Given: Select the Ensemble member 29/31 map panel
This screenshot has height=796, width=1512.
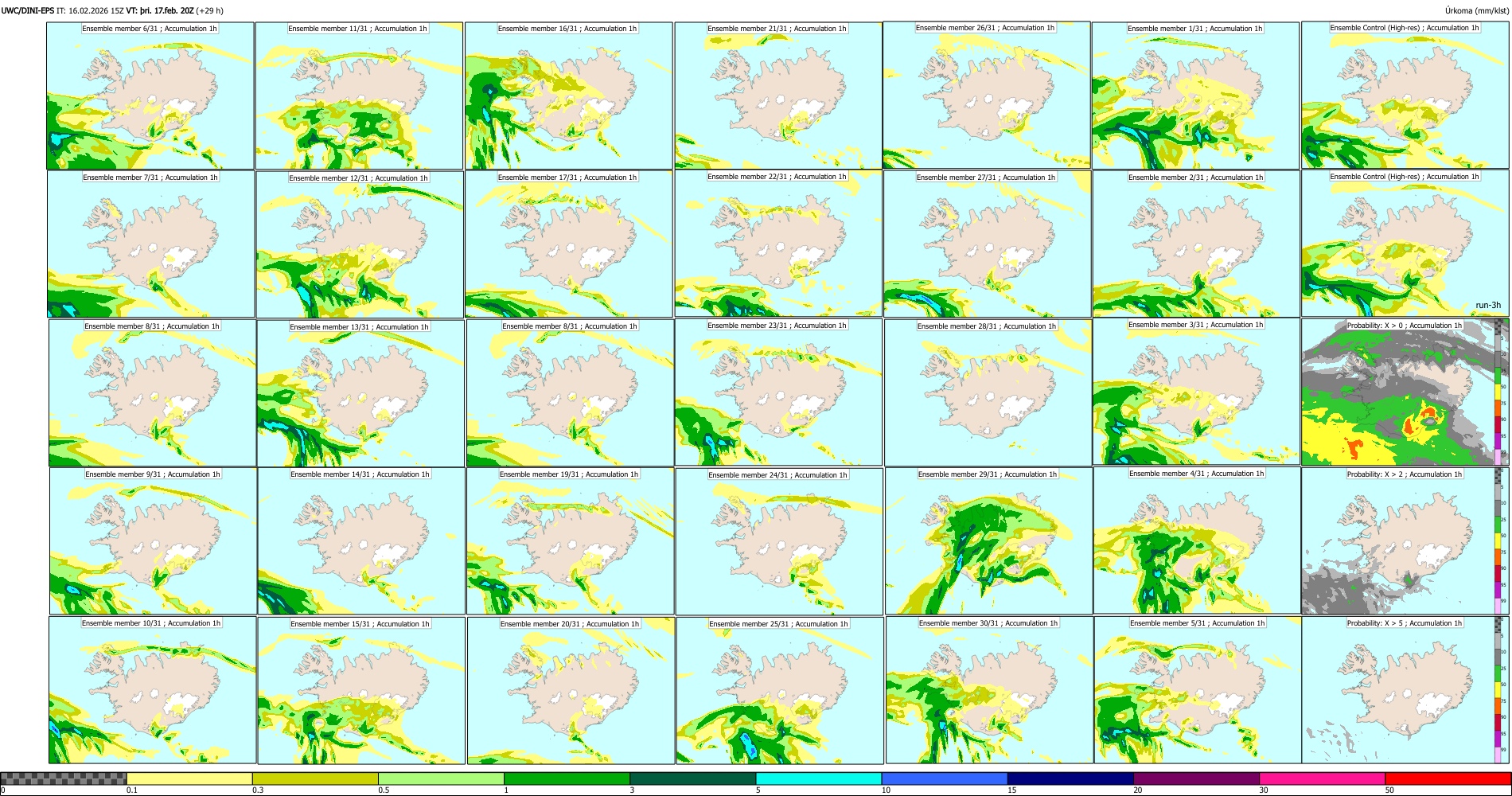Looking at the screenshot, I should pos(988,541).
